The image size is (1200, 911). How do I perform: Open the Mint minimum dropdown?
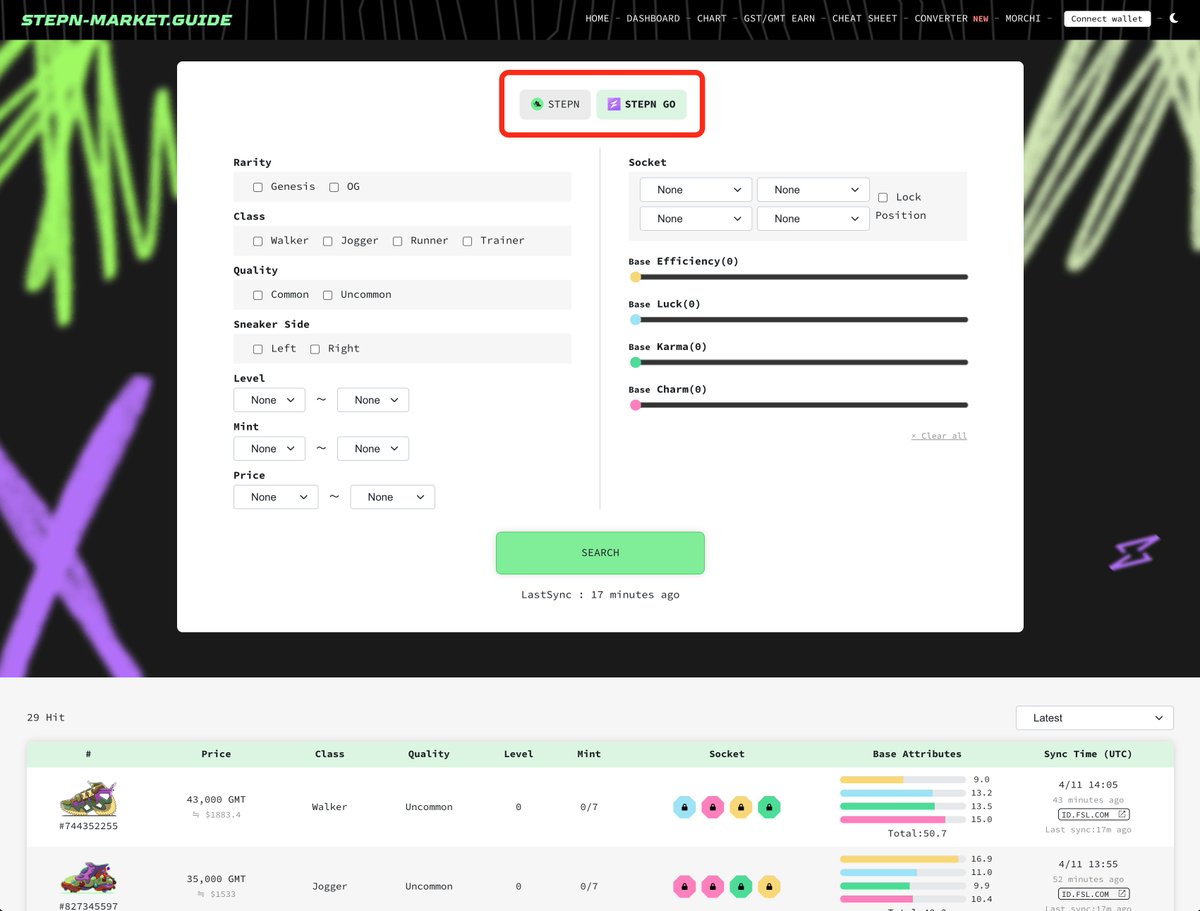[270, 449]
